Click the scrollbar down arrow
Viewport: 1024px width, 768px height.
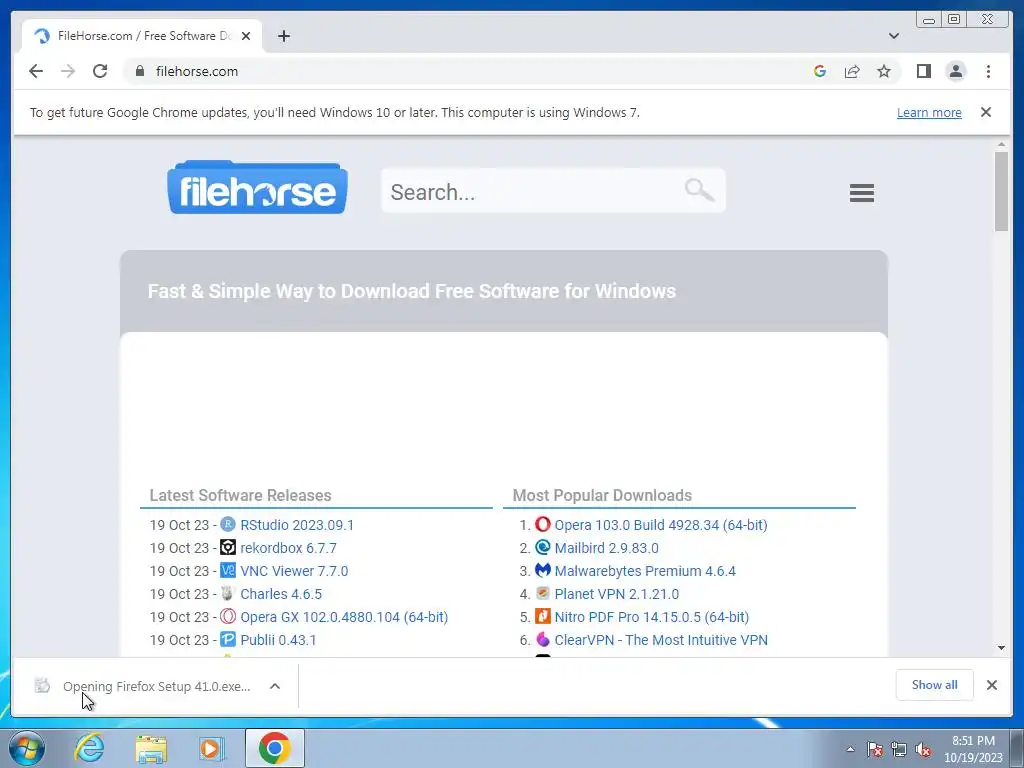[x=1001, y=648]
